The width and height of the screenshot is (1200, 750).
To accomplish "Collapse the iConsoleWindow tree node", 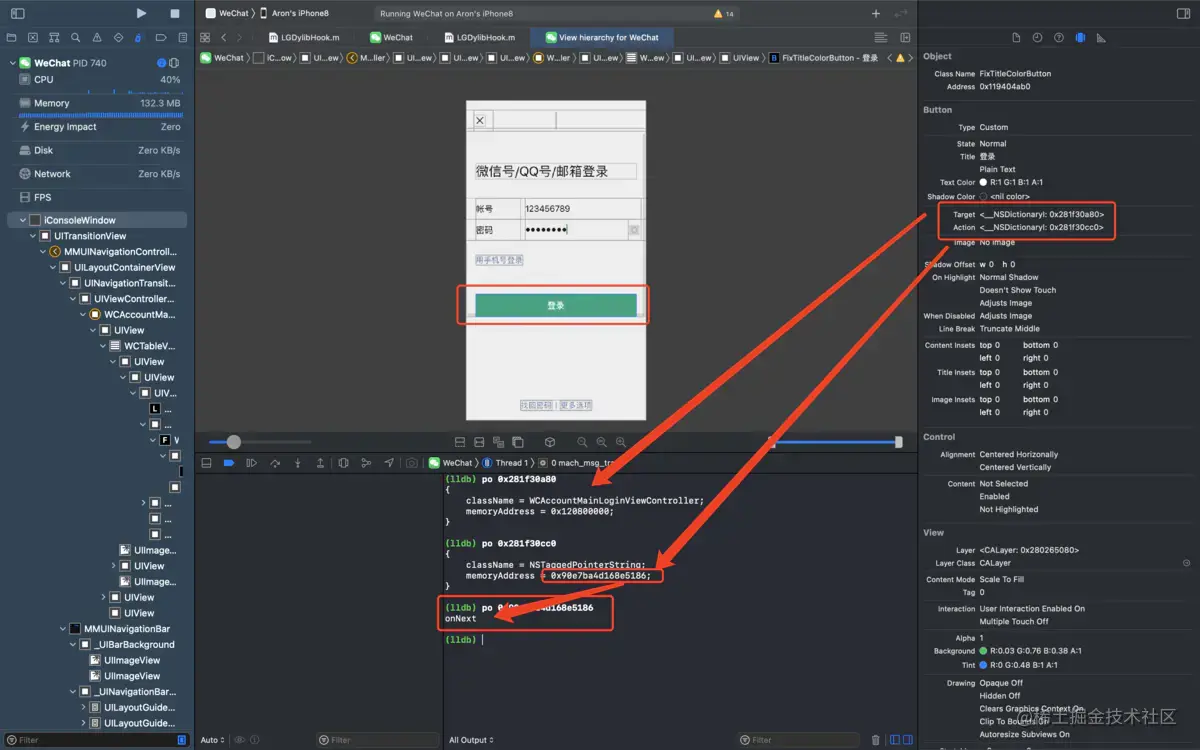I will [22, 220].
